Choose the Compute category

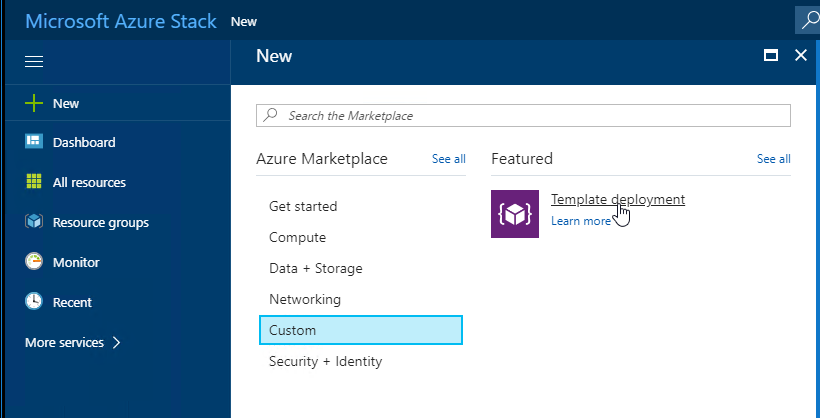click(297, 237)
